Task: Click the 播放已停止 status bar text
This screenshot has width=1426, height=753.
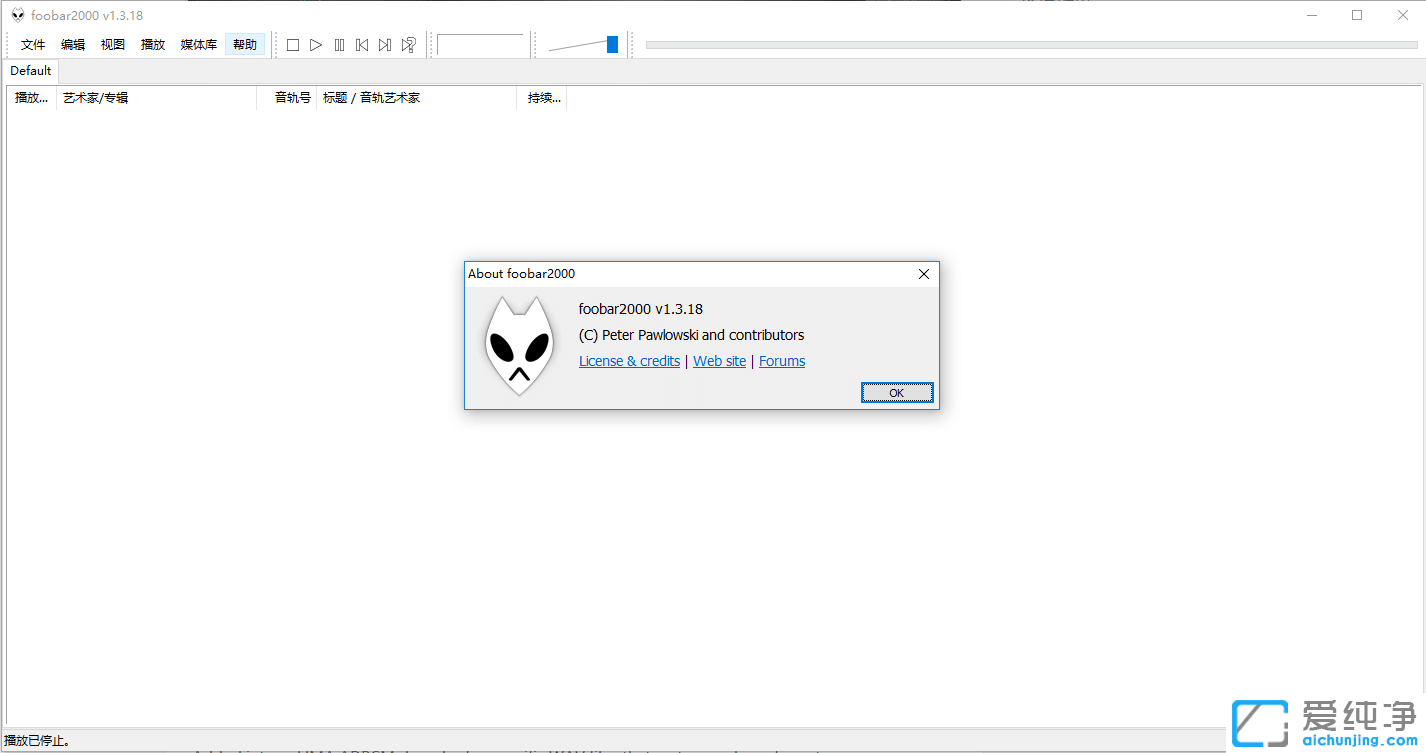Action: [37, 741]
